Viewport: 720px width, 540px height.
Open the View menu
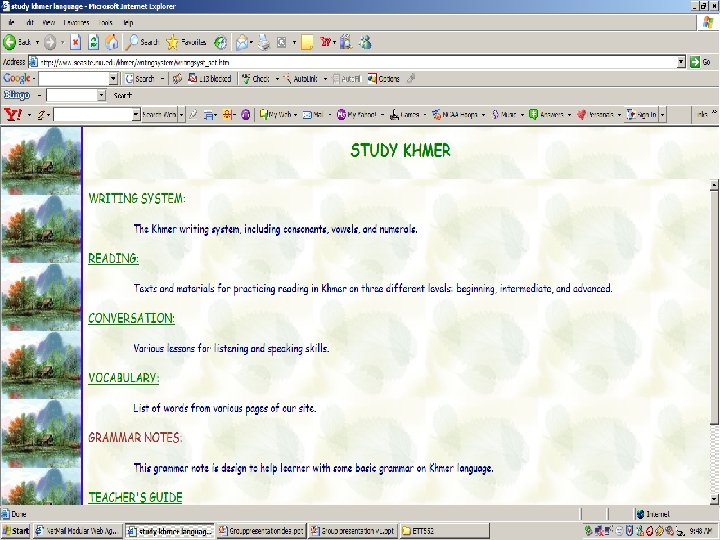[48, 22]
